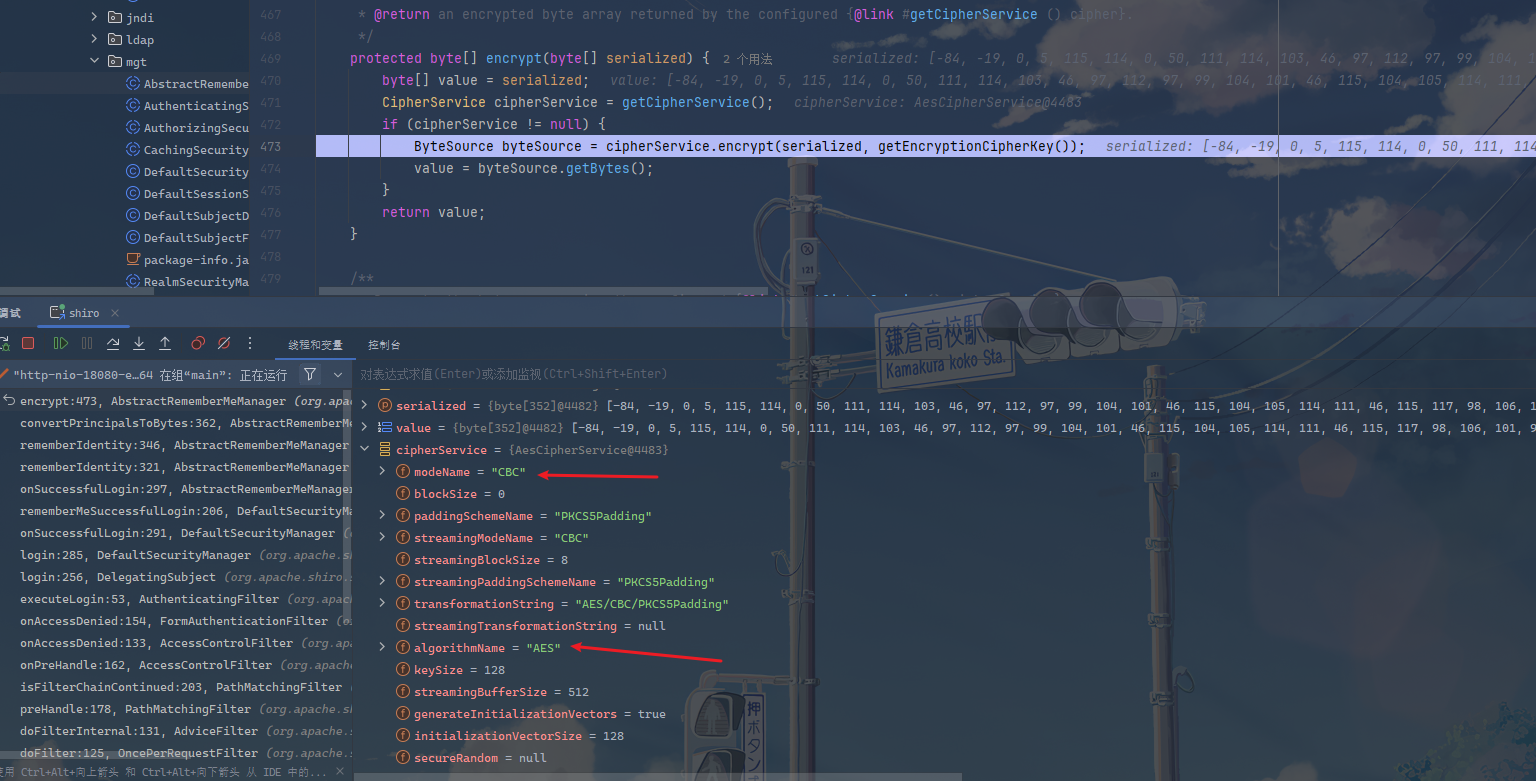Mute all breakpoints
The width and height of the screenshot is (1536, 781).
click(x=224, y=343)
